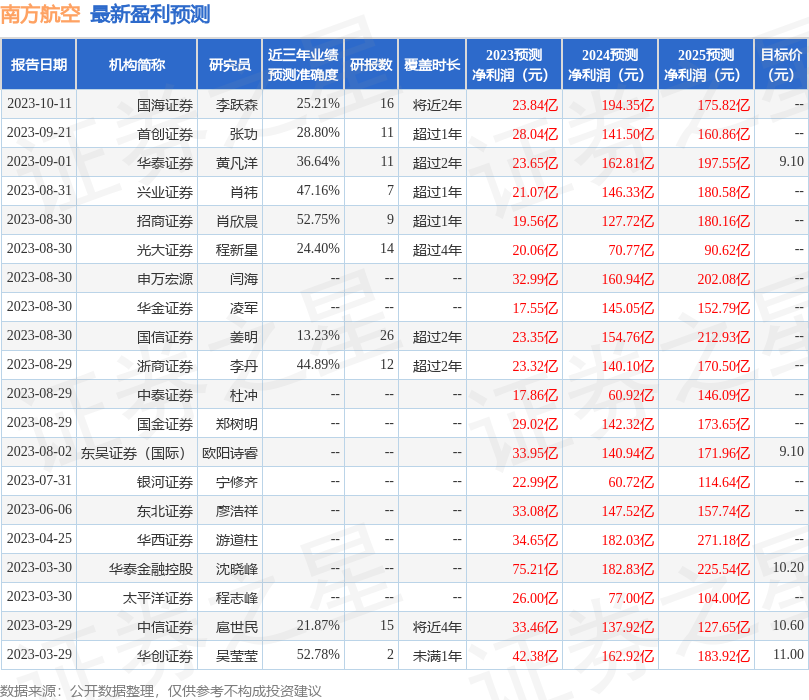Click the 2023预测净利润 column header
The width and height of the screenshot is (809, 700).
click(514, 64)
